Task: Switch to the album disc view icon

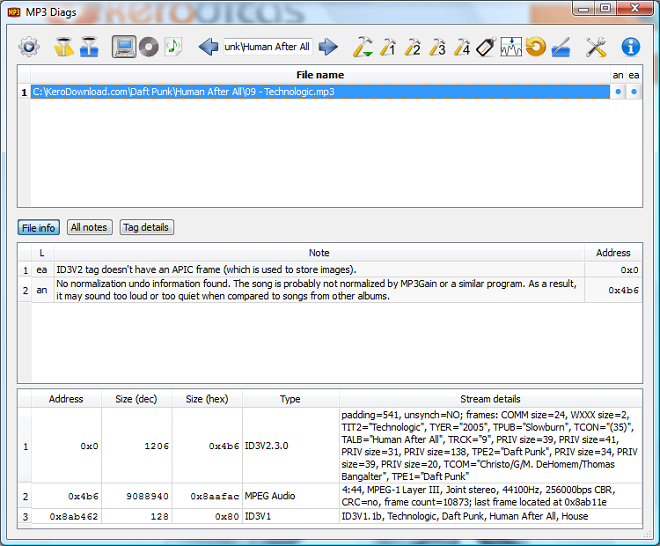Action: 149,47
